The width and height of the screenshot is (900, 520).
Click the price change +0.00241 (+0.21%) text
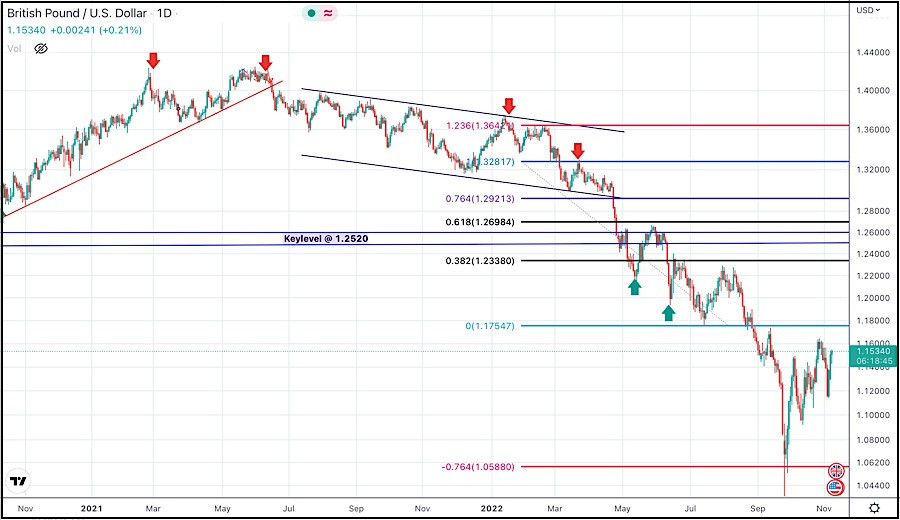96,30
